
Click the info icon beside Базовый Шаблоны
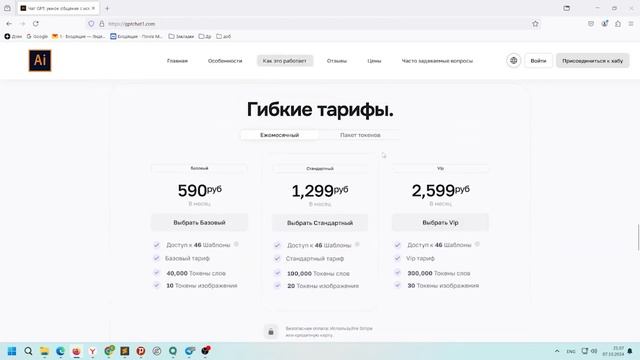pyautogui.click(x=236, y=244)
